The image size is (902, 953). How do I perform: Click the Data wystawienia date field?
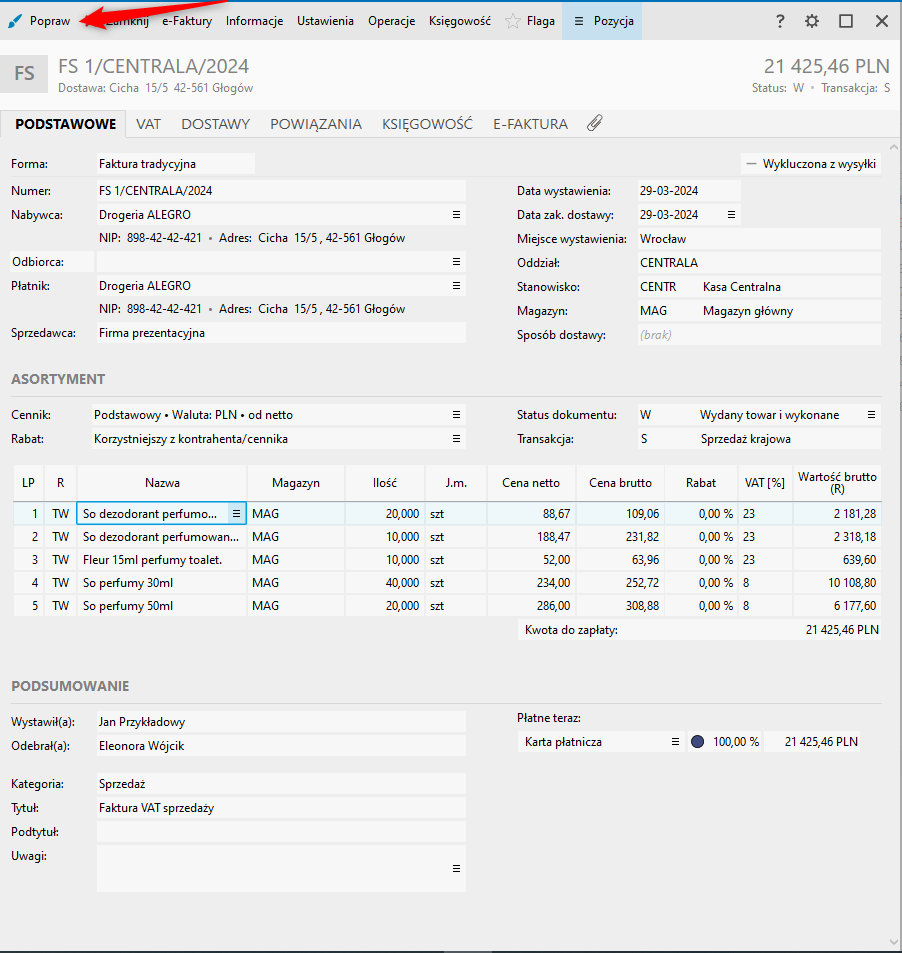[689, 191]
